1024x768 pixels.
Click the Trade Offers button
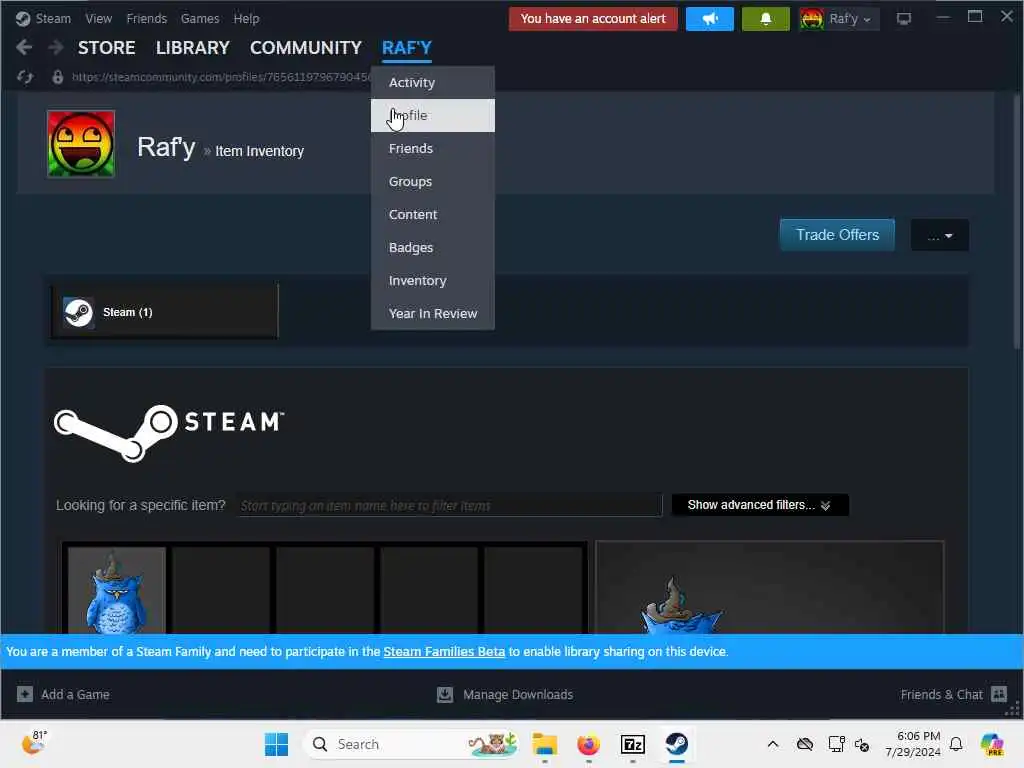[837, 235]
